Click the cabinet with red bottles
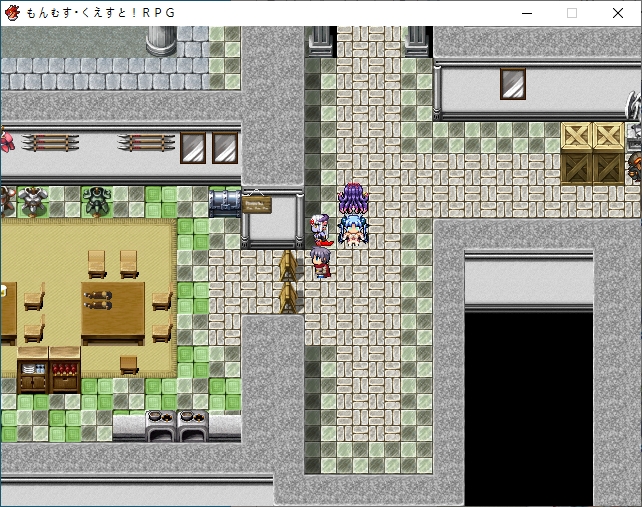Screen dimensions: 642x507 (x=65, y=371)
